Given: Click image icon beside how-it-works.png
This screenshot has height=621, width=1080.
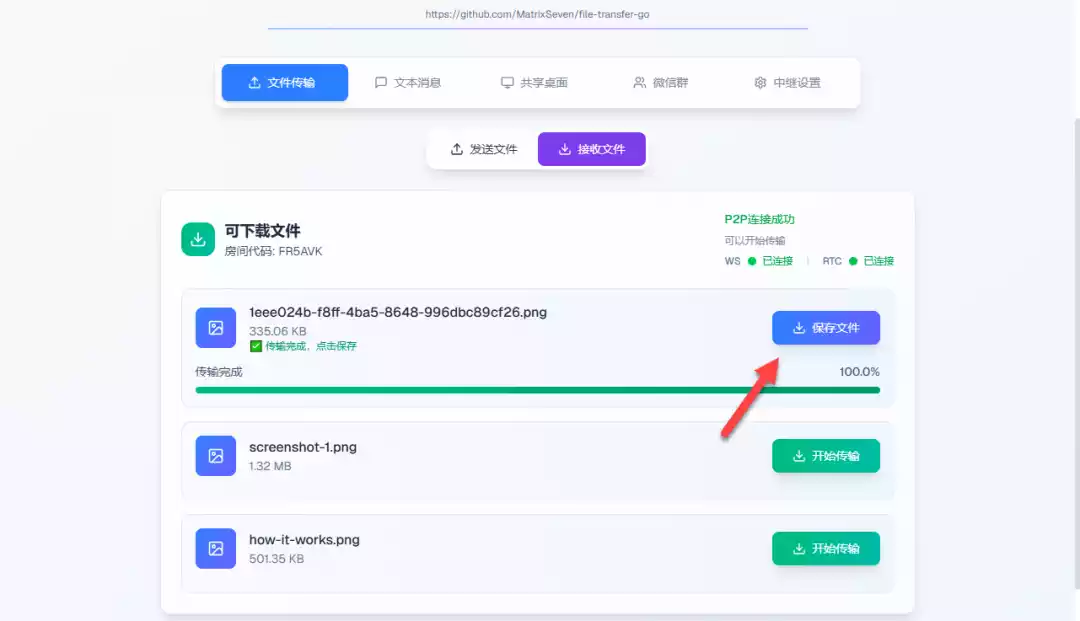Looking at the screenshot, I should [x=215, y=548].
